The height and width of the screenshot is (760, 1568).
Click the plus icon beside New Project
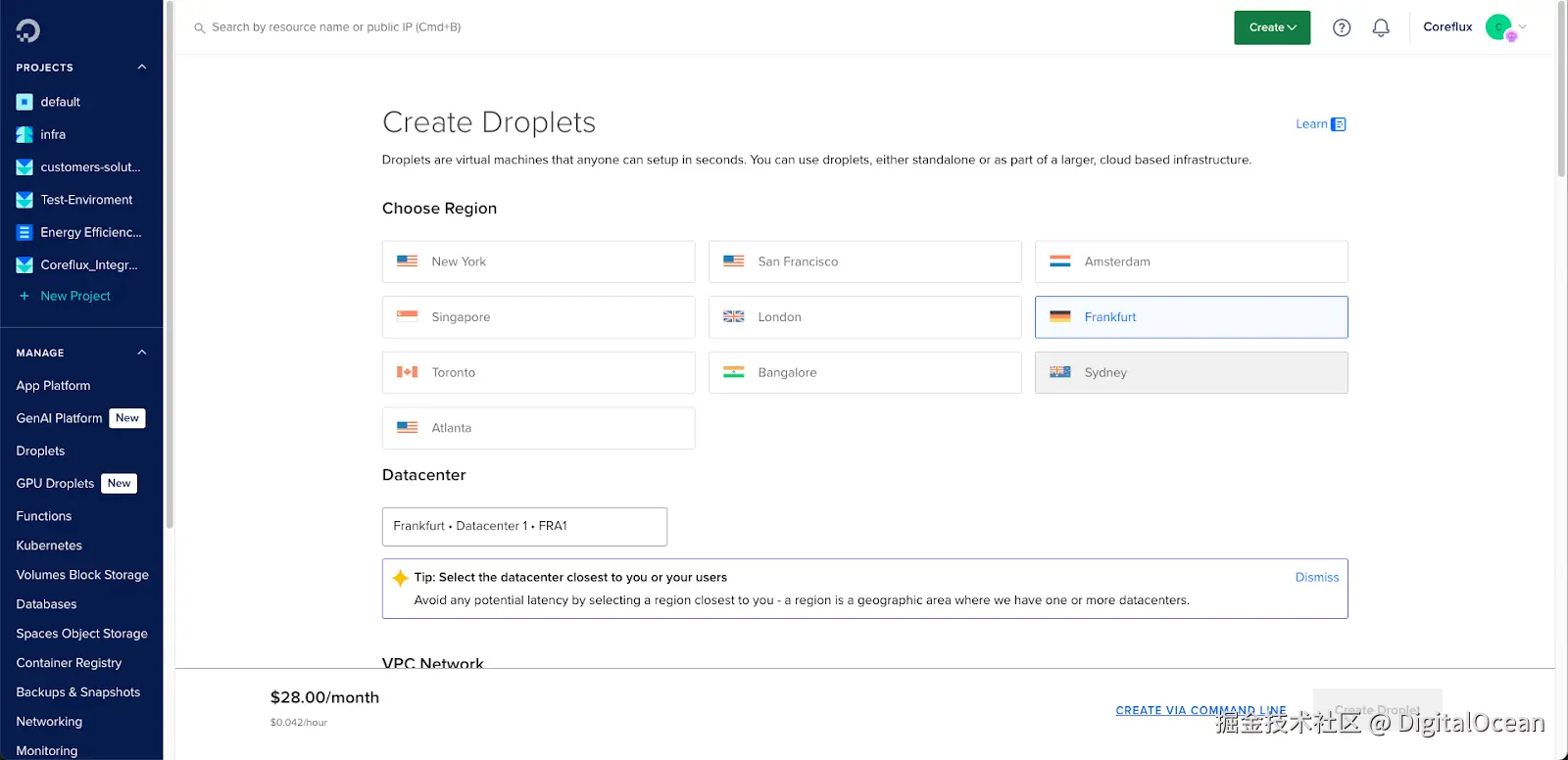[24, 296]
